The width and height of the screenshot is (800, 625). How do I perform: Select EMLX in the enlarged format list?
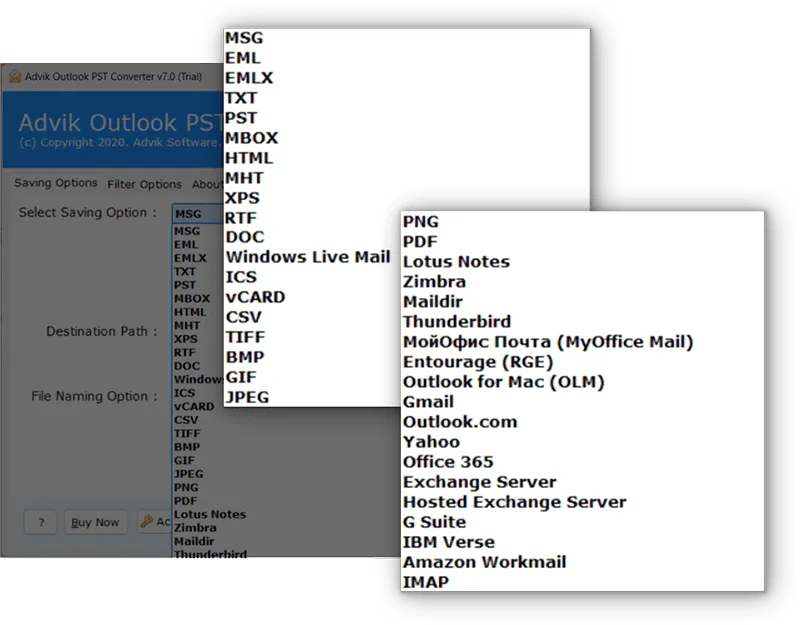point(249,78)
